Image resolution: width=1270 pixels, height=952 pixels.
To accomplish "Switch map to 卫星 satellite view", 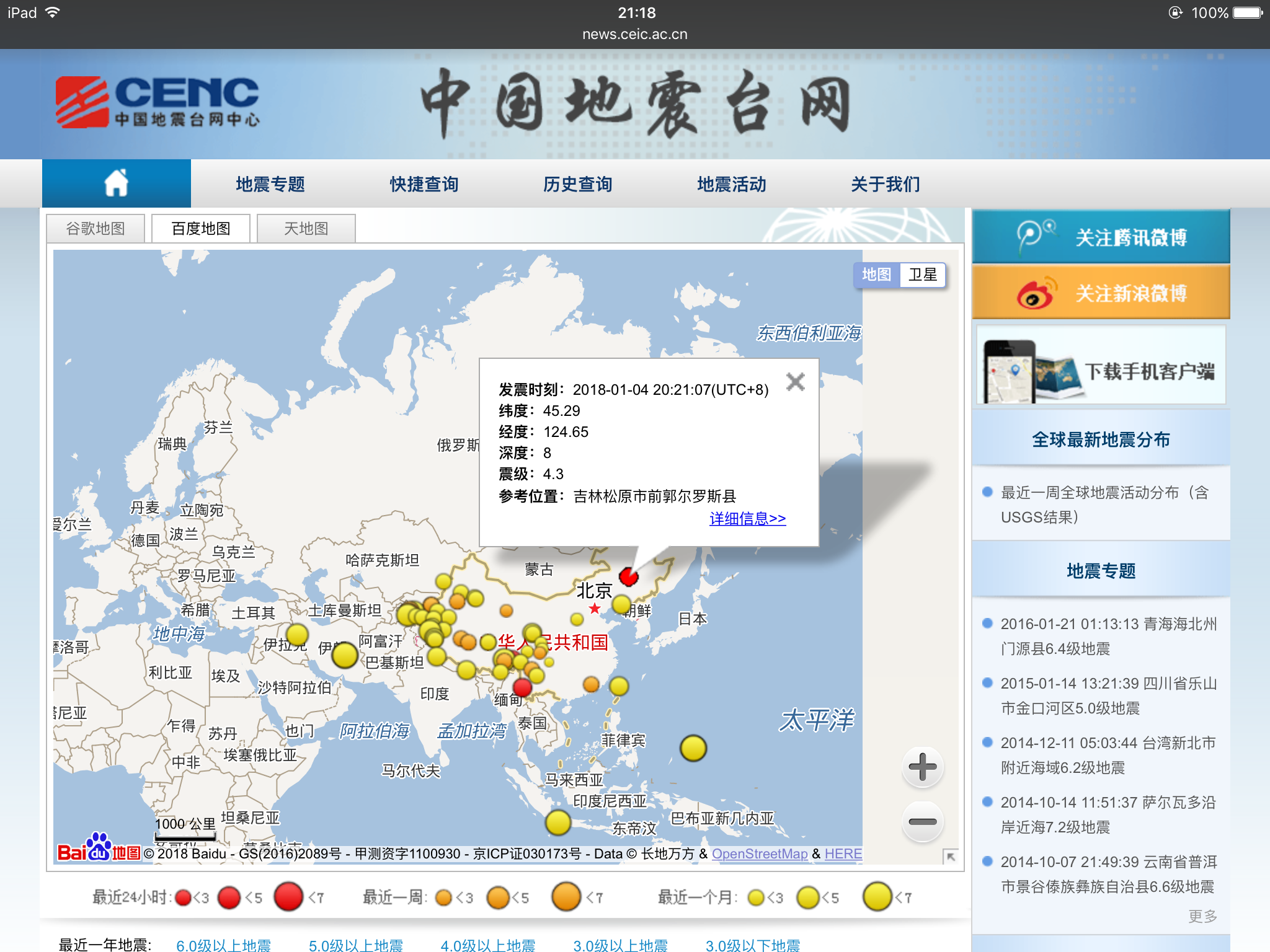I will click(x=922, y=275).
